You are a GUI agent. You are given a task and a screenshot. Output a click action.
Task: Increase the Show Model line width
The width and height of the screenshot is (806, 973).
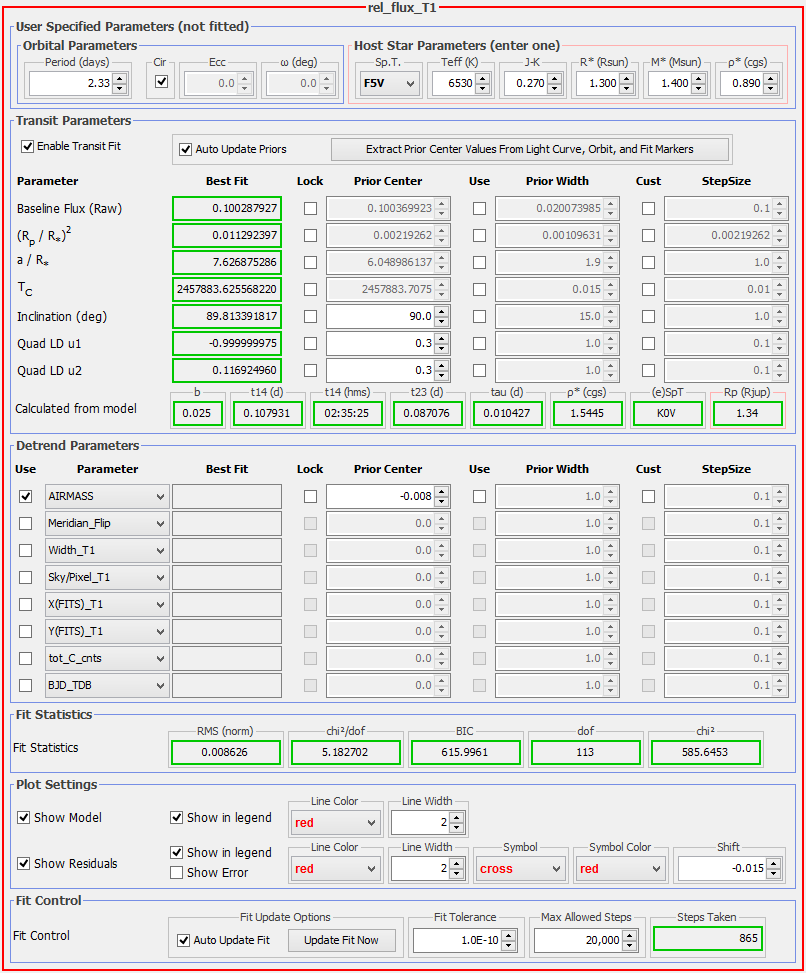coord(457,817)
